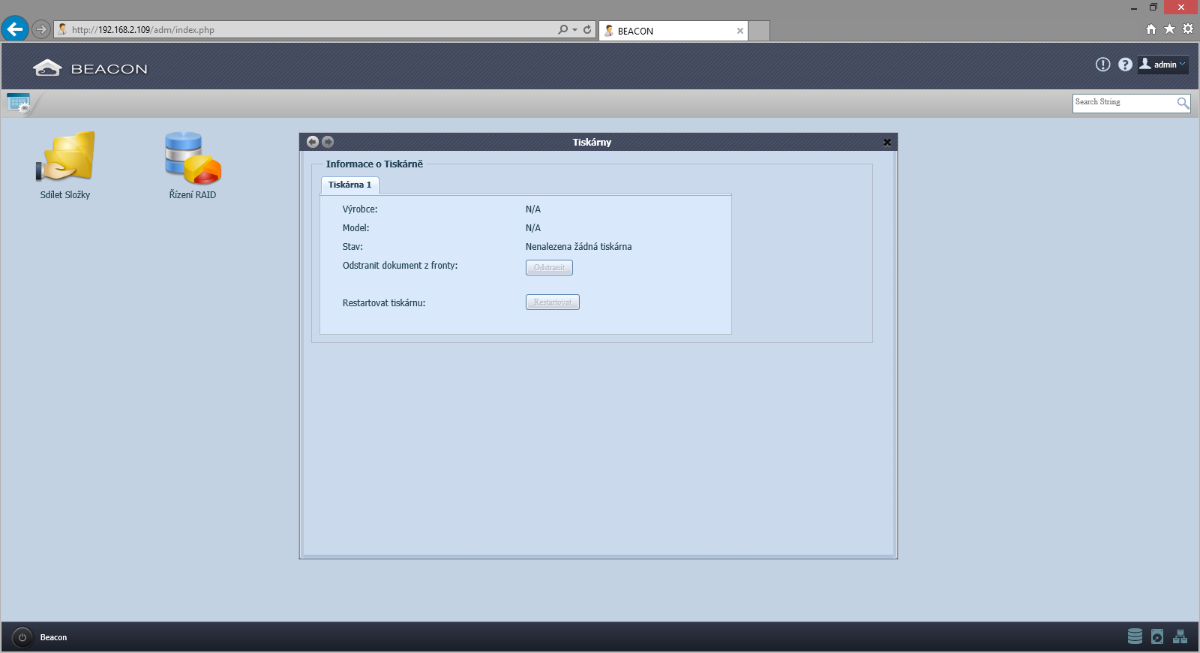Click the network status icon bottom right
The image size is (1200, 653).
(1179, 636)
